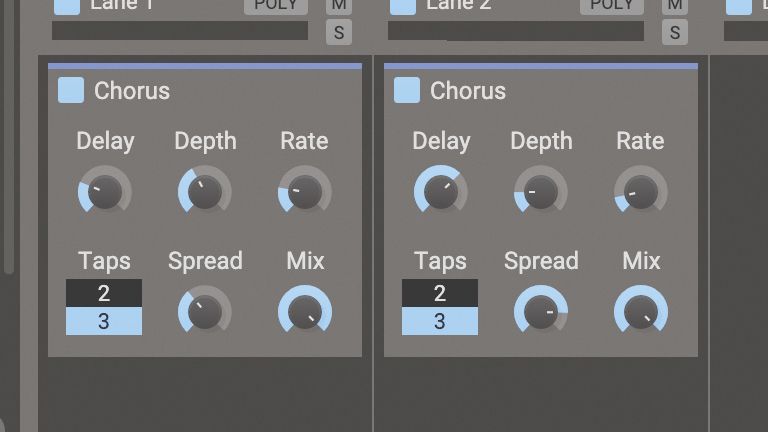Solo Lane 1 with the S button
The image size is (768, 432).
coord(339,32)
